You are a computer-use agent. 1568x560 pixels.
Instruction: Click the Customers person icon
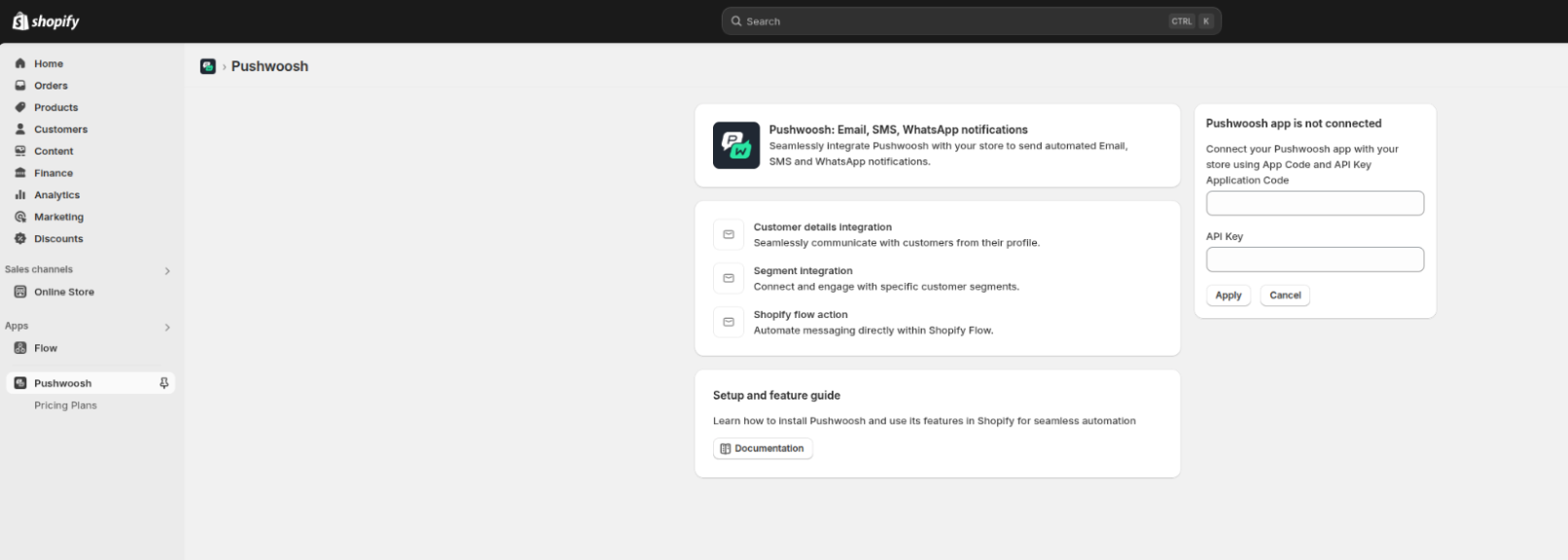[x=20, y=129]
